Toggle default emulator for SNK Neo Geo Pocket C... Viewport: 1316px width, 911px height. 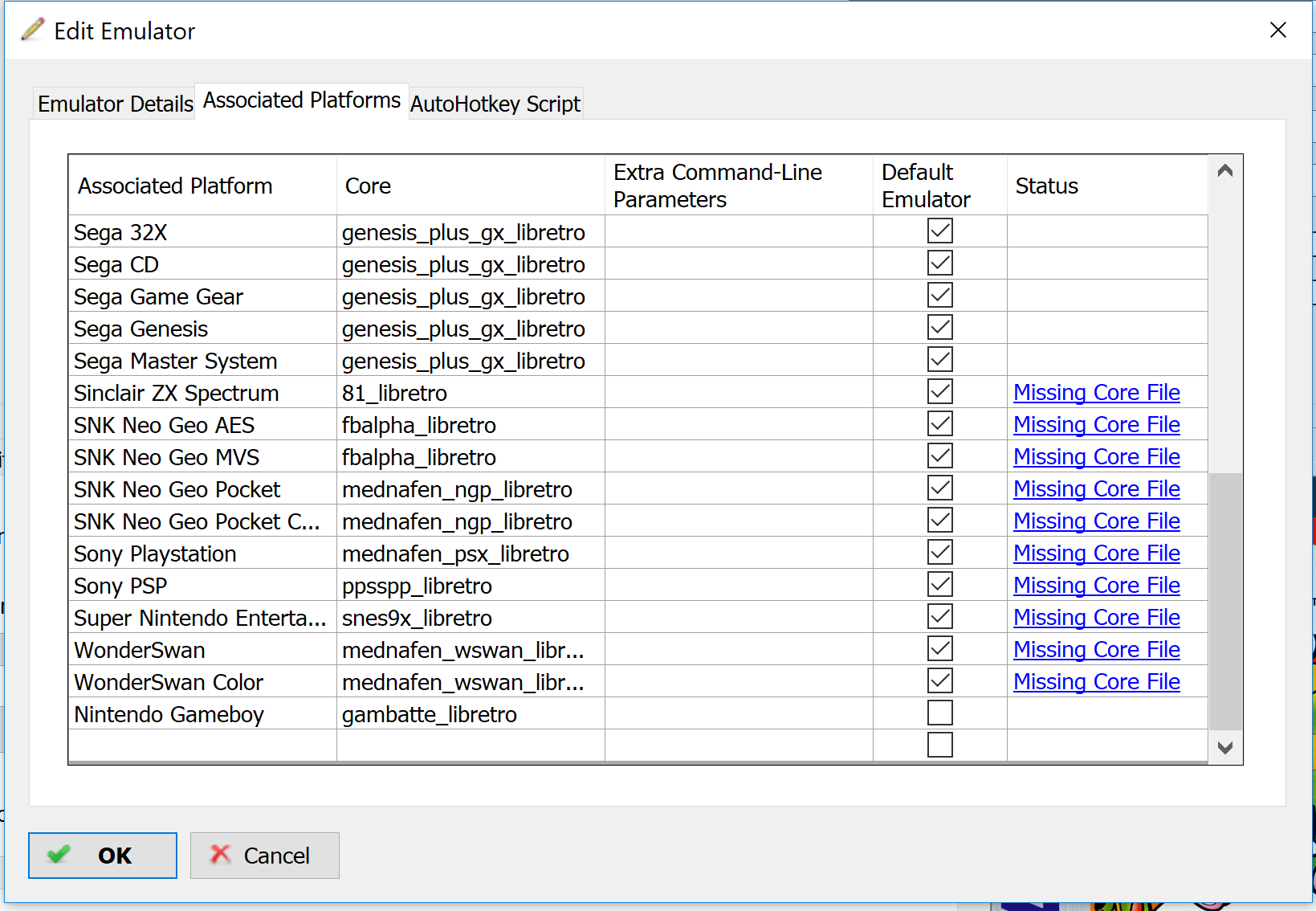940,521
